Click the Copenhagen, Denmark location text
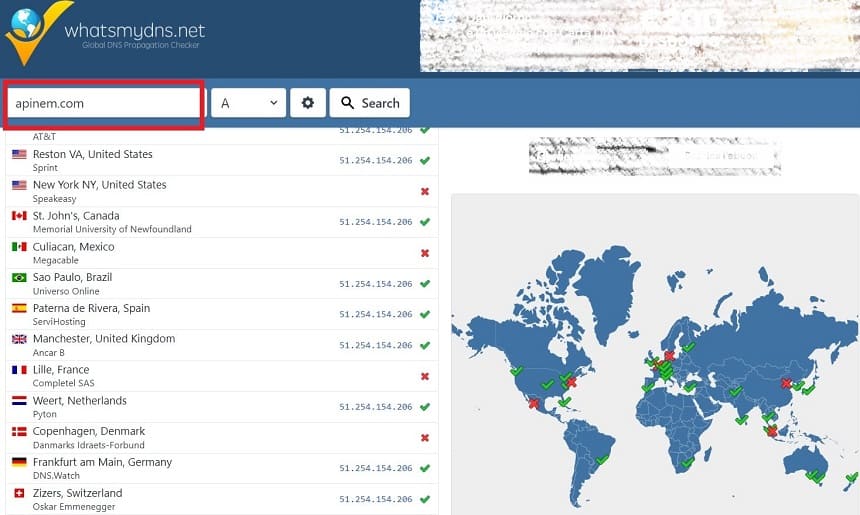Viewport: 860px width, 515px height. point(89,432)
